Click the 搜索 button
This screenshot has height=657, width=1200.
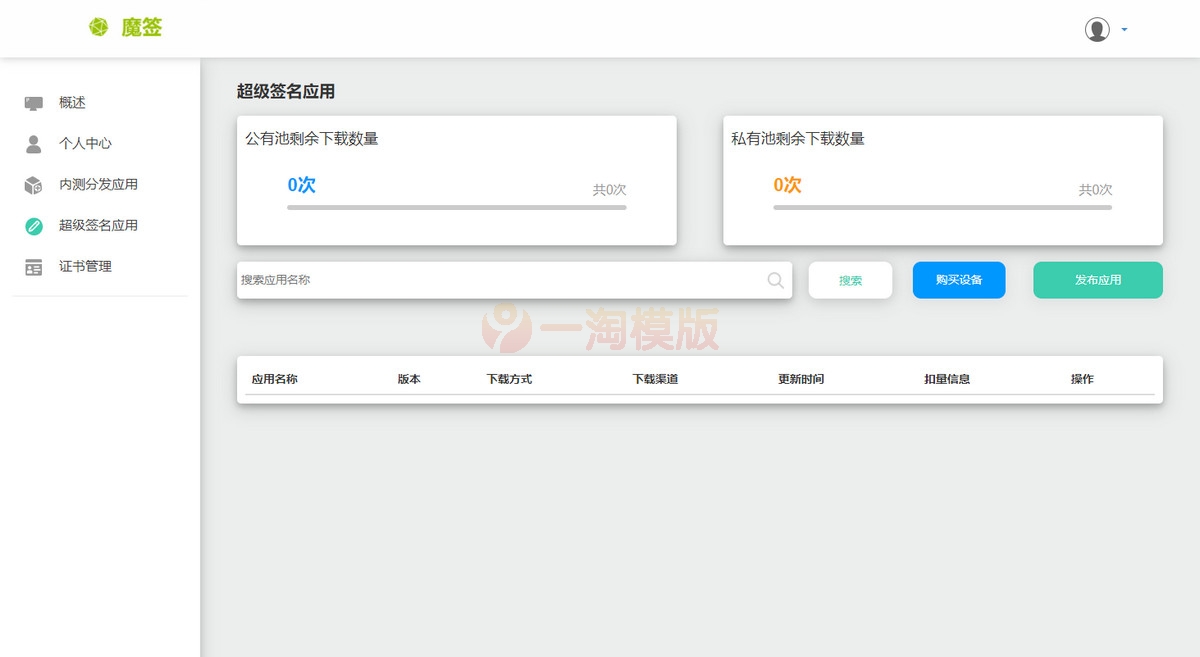850,280
